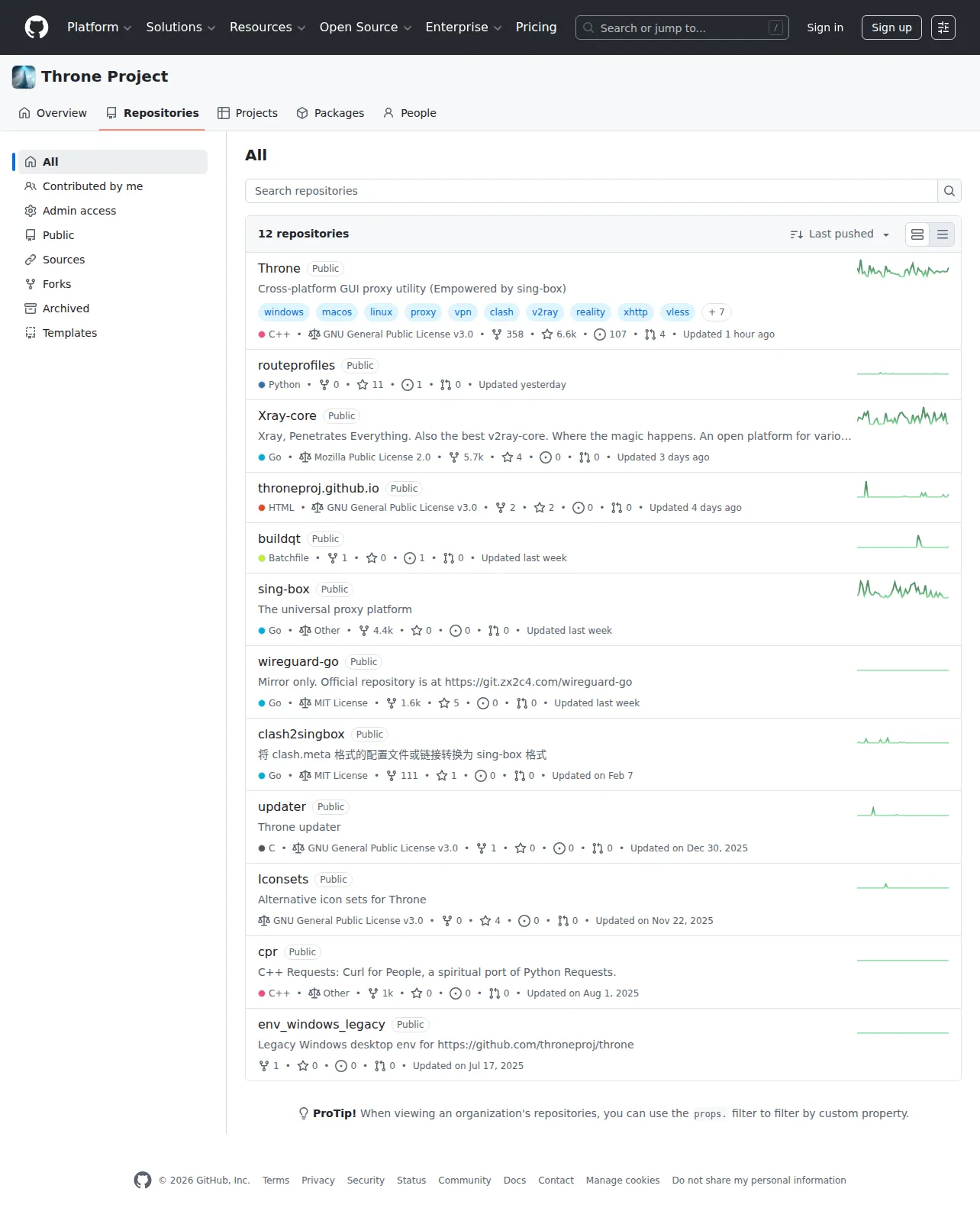
Task: Open the Last pushed sort dropdown
Action: coord(840,234)
